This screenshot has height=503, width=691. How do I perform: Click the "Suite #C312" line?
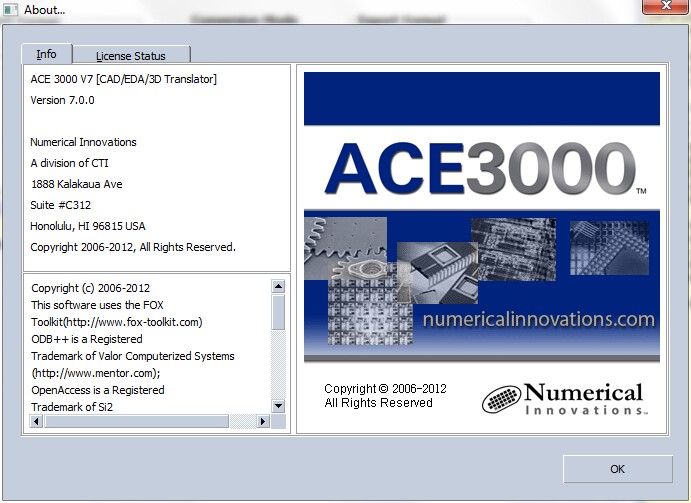coord(60,205)
